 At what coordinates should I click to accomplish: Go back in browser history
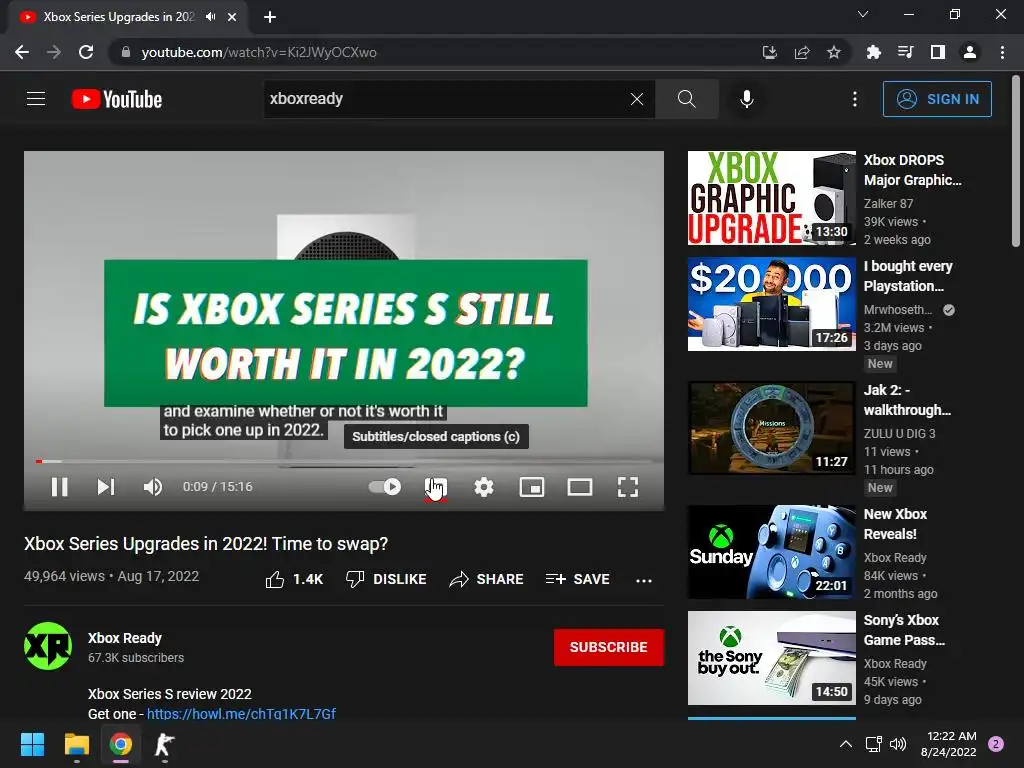click(22, 52)
